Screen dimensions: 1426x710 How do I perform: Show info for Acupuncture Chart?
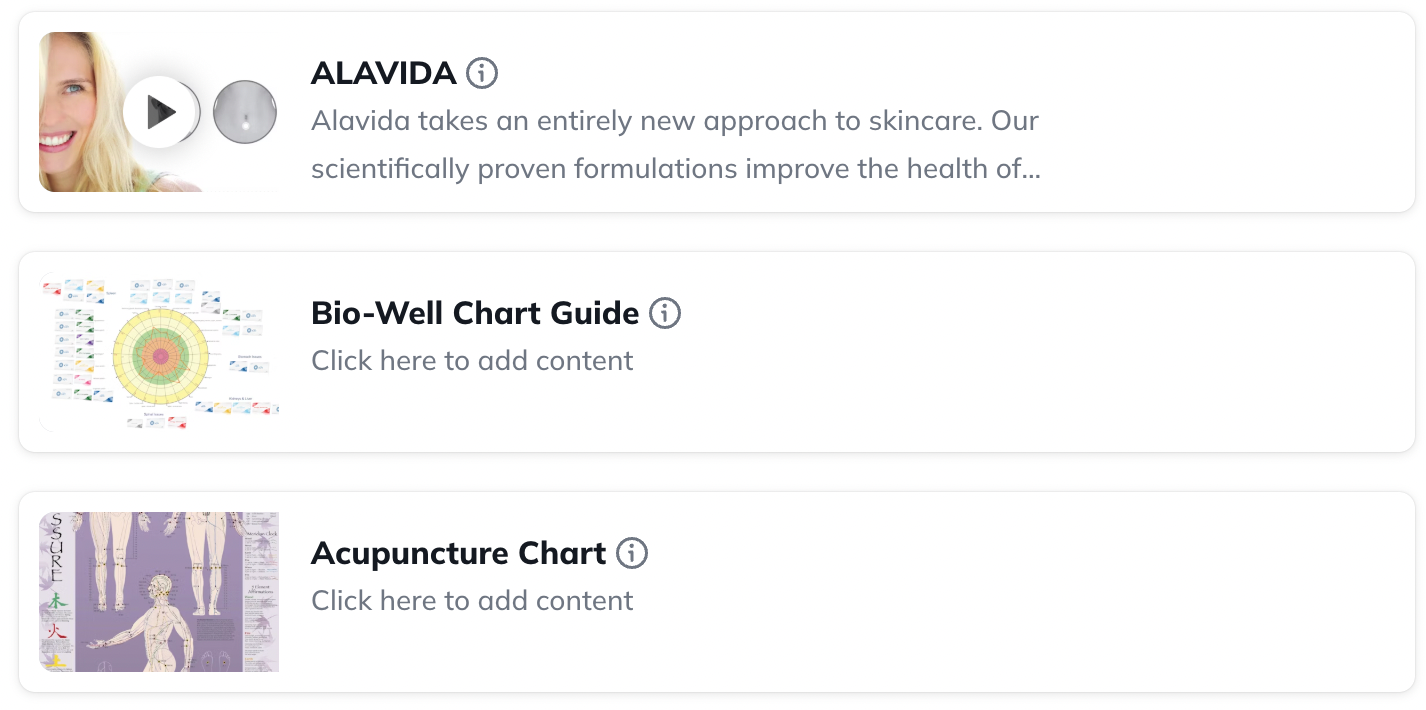coord(632,553)
